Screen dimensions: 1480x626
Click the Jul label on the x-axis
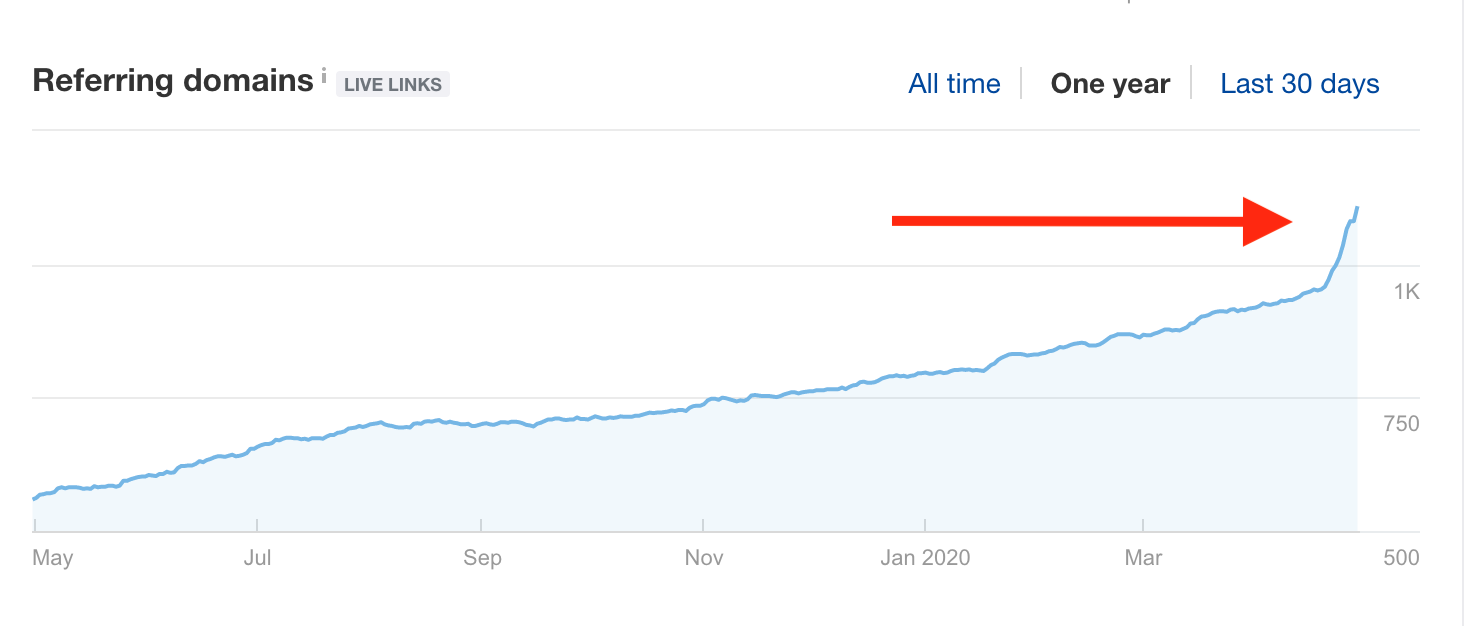click(258, 557)
